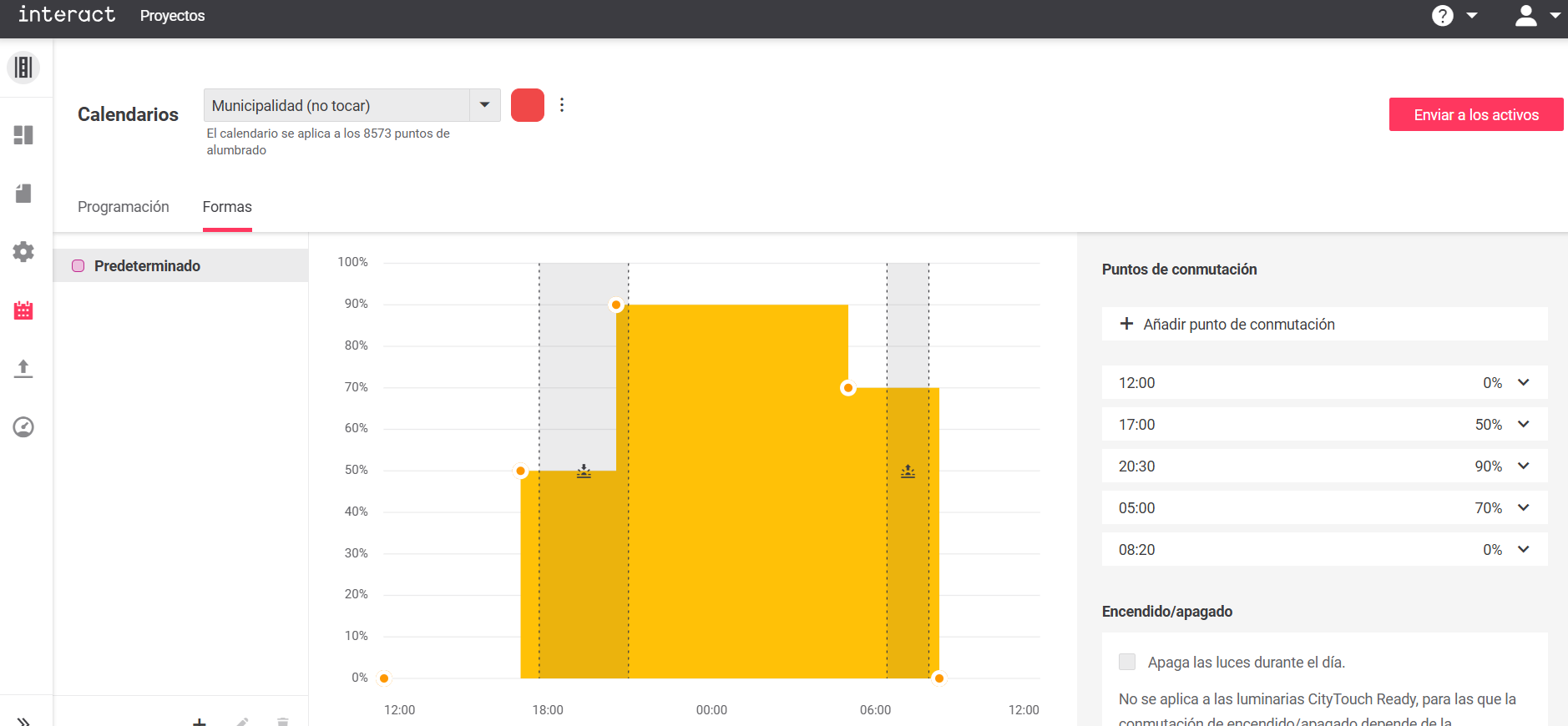This screenshot has height=726, width=1568.
Task: Open the user account icon
Action: coord(1525,16)
